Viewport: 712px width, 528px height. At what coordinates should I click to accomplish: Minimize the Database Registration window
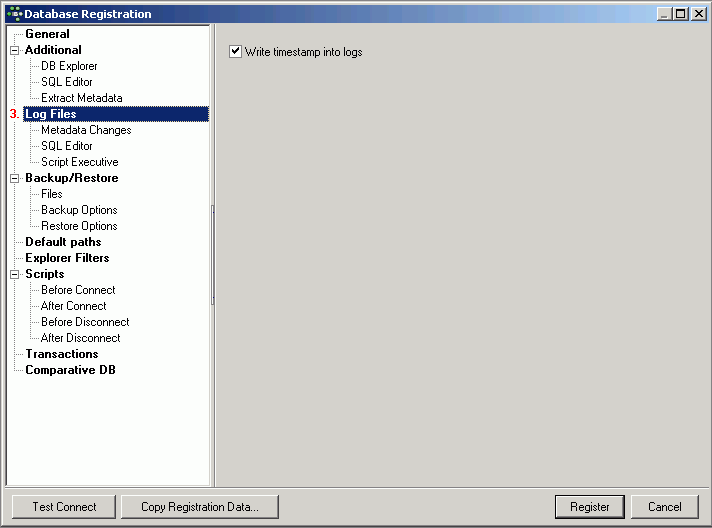(x=664, y=14)
